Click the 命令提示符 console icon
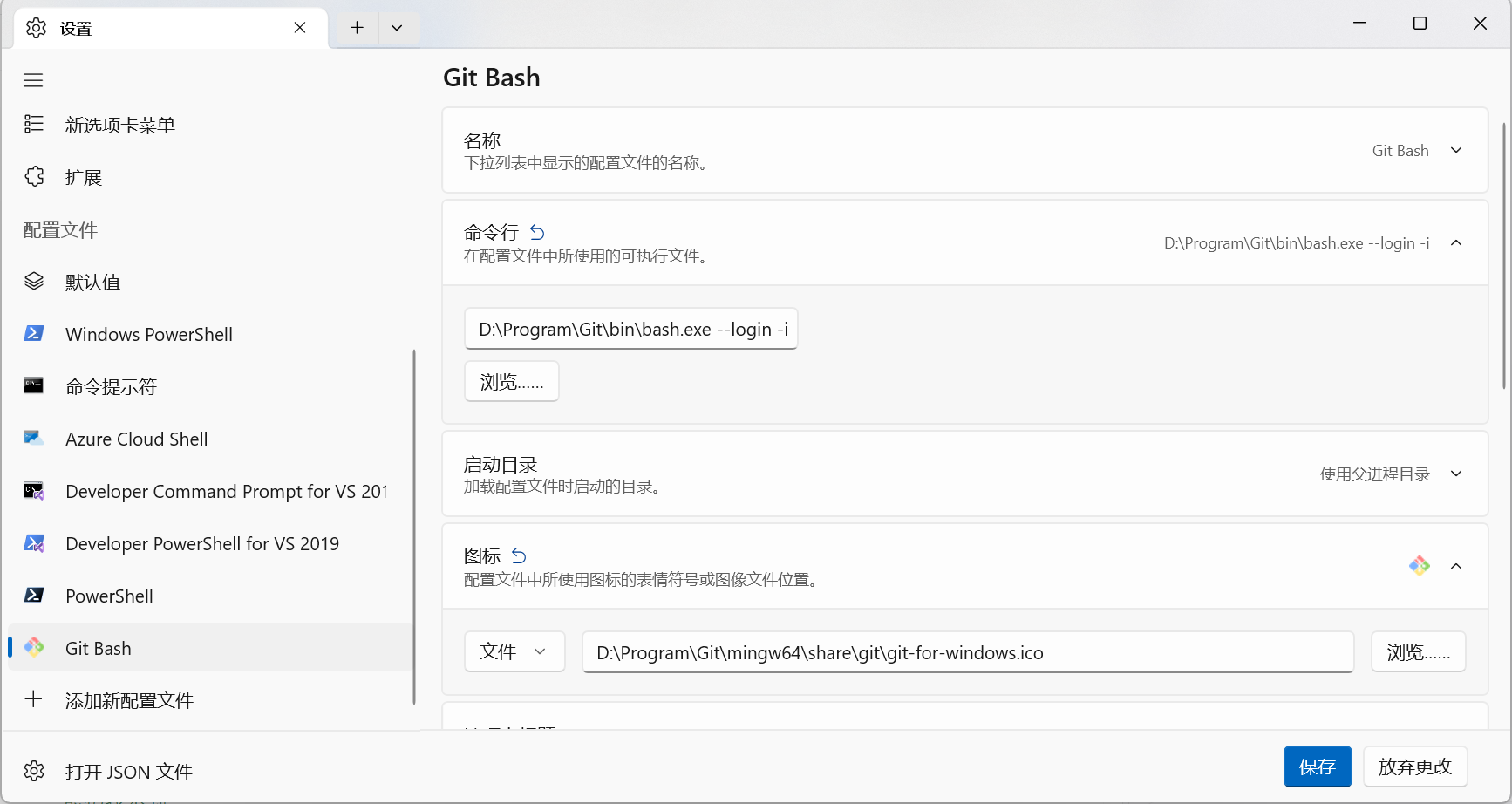The height and width of the screenshot is (804, 1512). pos(34,385)
